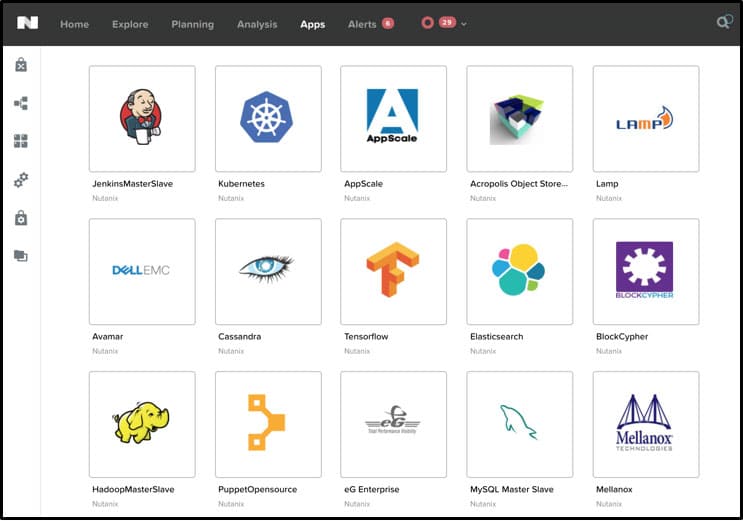Select the grid blocks sidebar icon
The image size is (743, 521).
click(21, 142)
